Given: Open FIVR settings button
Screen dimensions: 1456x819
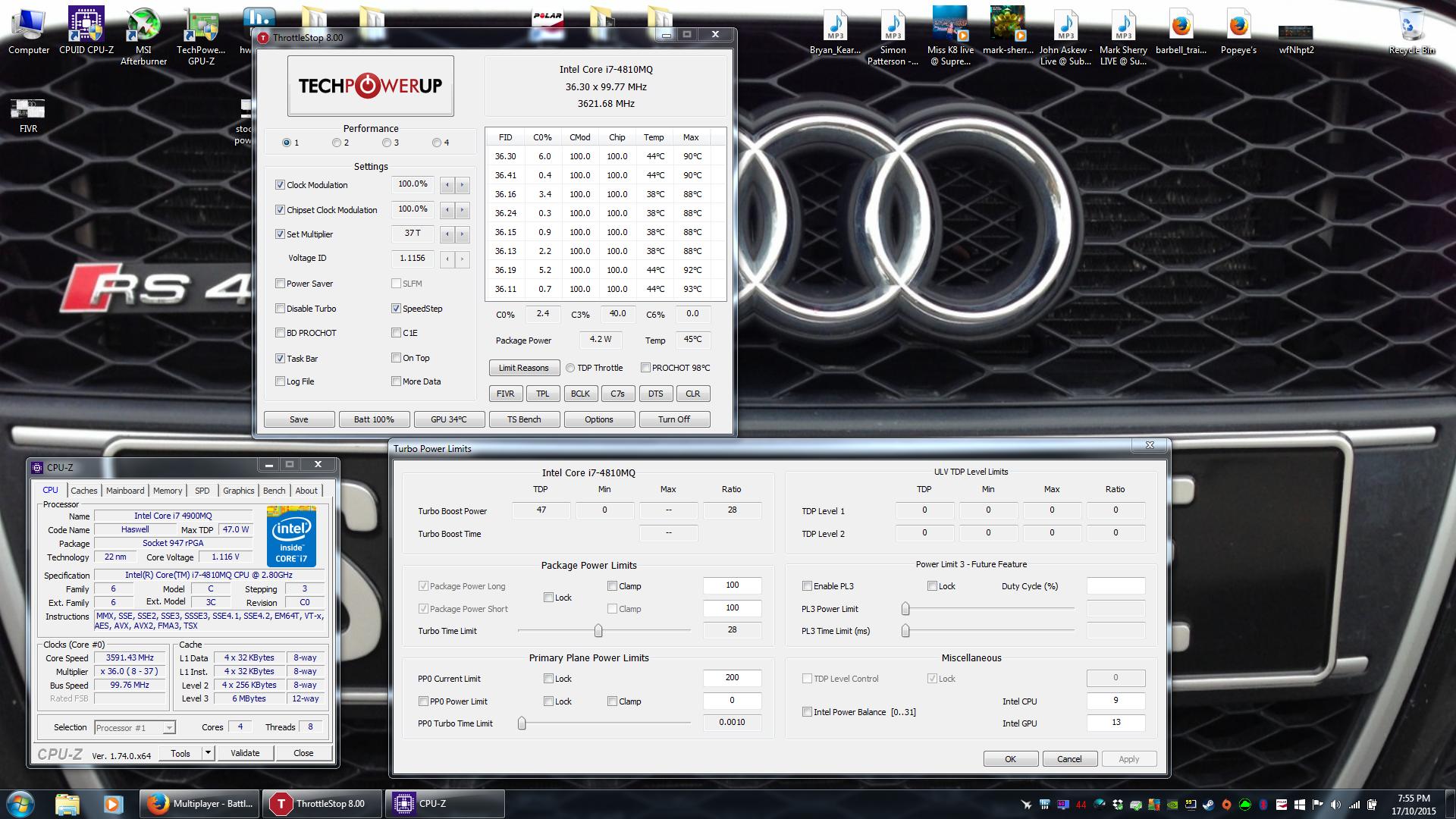Looking at the screenshot, I should (x=506, y=394).
